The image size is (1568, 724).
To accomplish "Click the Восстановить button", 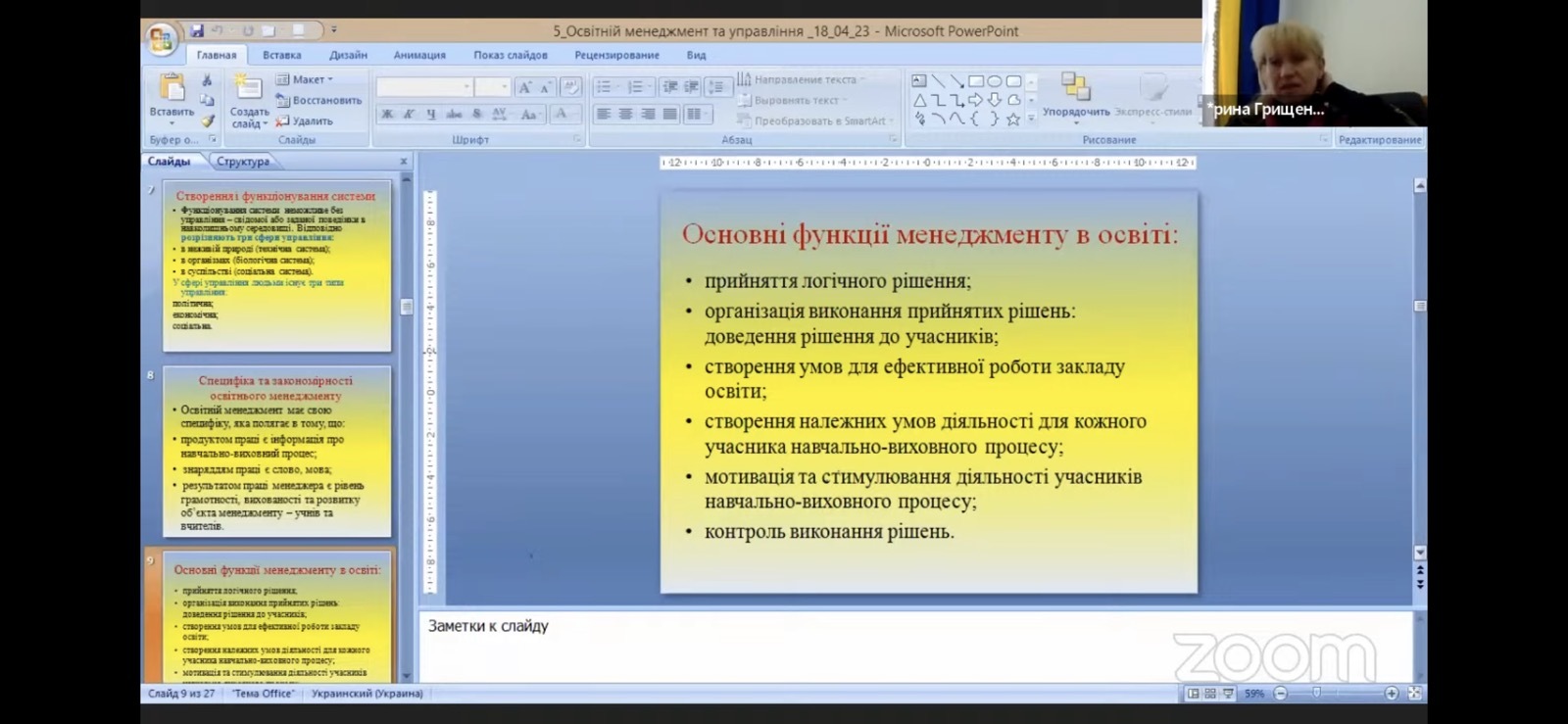I will (318, 100).
